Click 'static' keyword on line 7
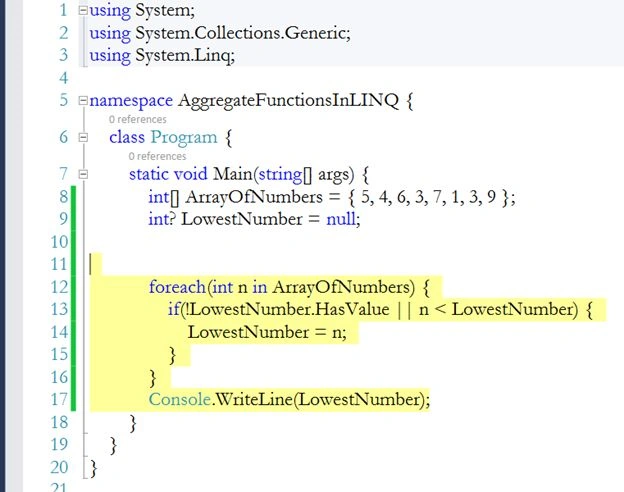 pyautogui.click(x=149, y=174)
